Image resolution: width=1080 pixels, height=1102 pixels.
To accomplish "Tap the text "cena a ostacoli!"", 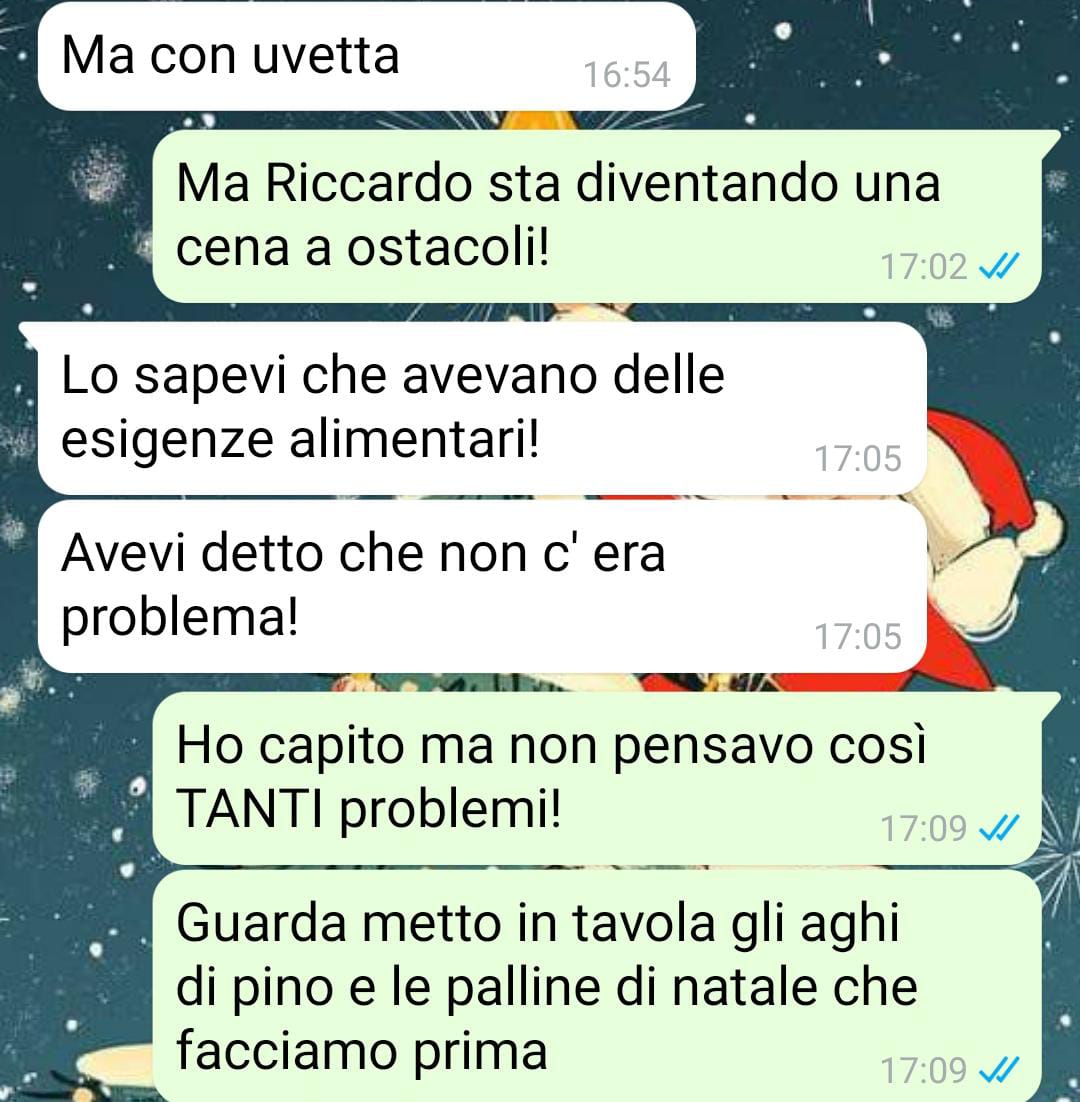I will [x=363, y=248].
